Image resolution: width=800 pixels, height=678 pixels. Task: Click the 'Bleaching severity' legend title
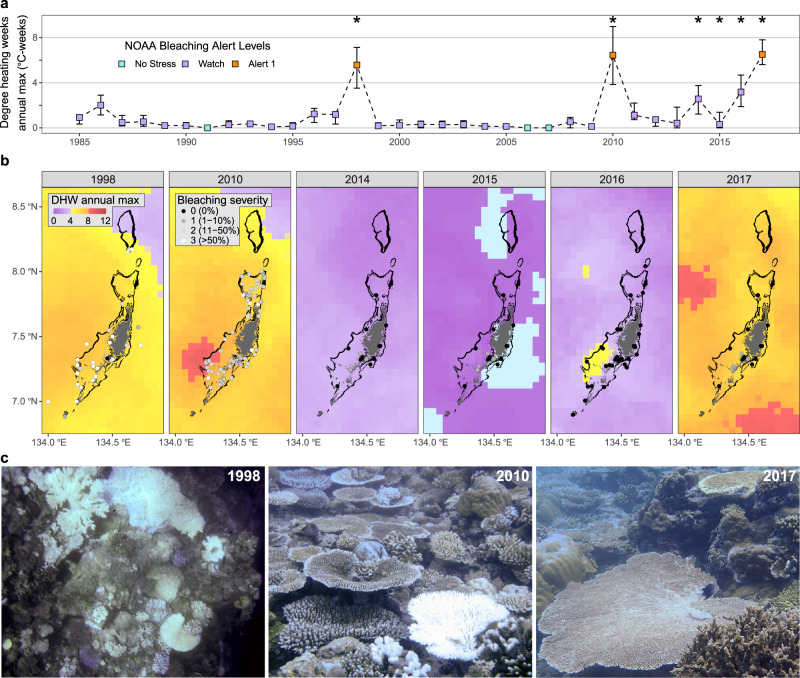(222, 200)
